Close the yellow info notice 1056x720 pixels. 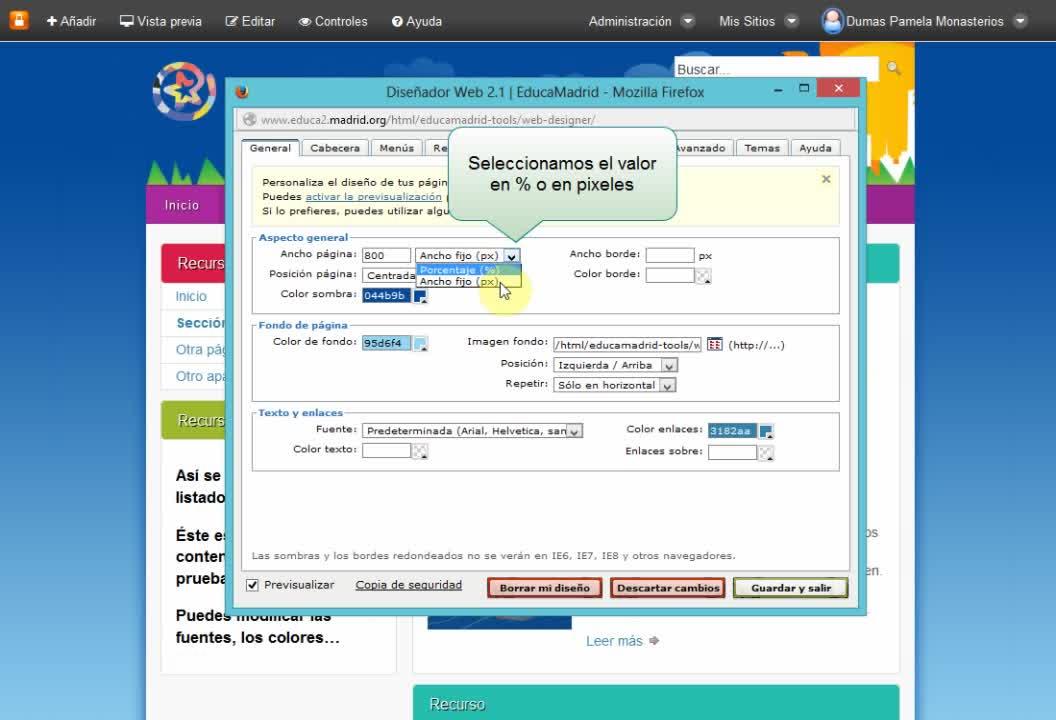[x=826, y=179]
